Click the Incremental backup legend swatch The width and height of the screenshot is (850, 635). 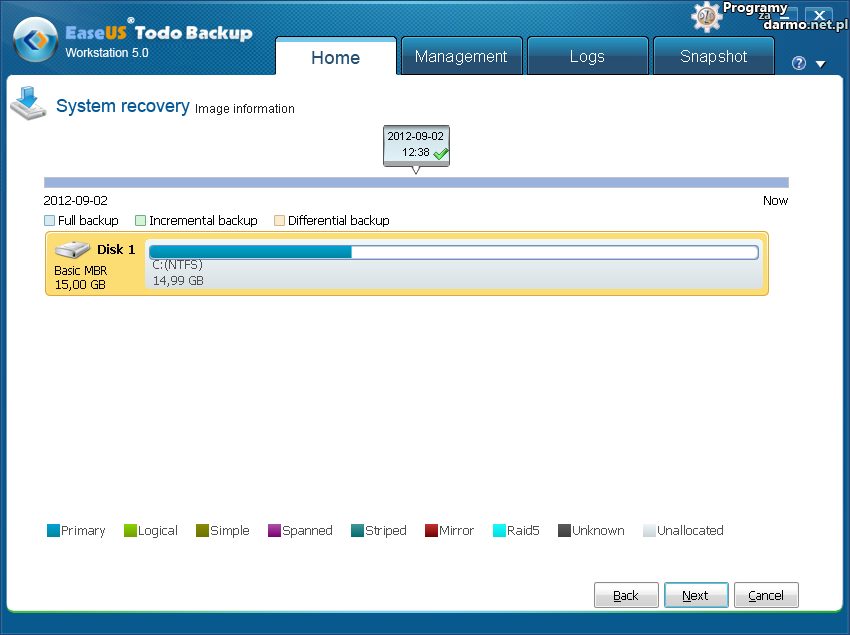click(141, 221)
